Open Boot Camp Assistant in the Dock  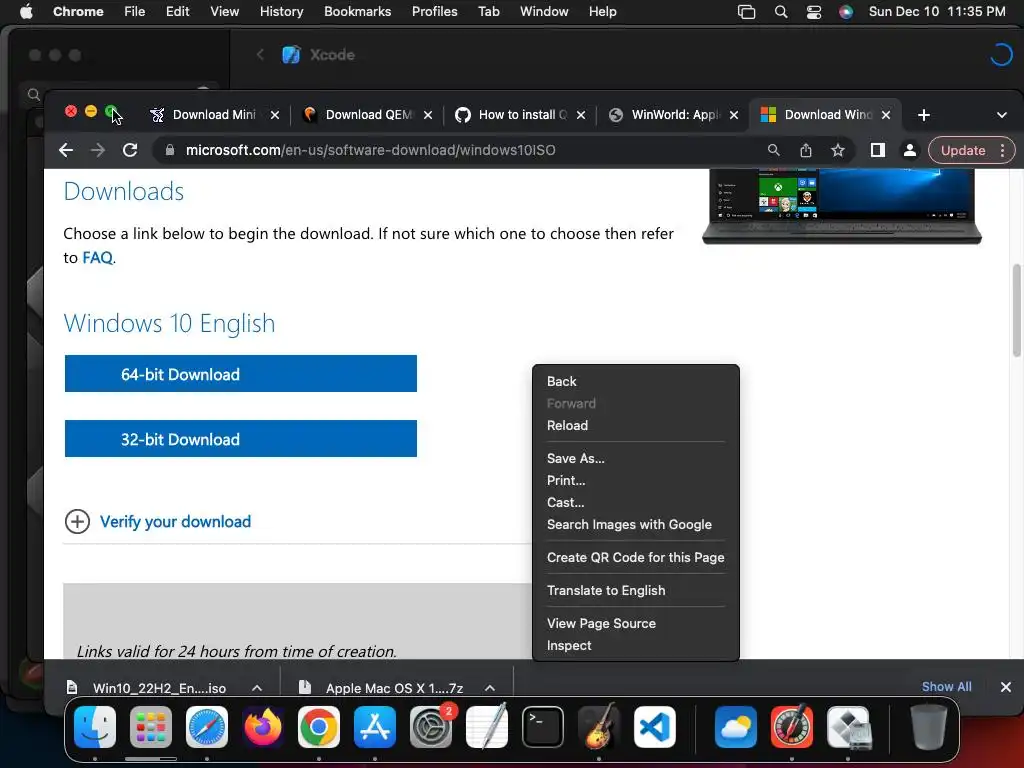click(x=848, y=726)
